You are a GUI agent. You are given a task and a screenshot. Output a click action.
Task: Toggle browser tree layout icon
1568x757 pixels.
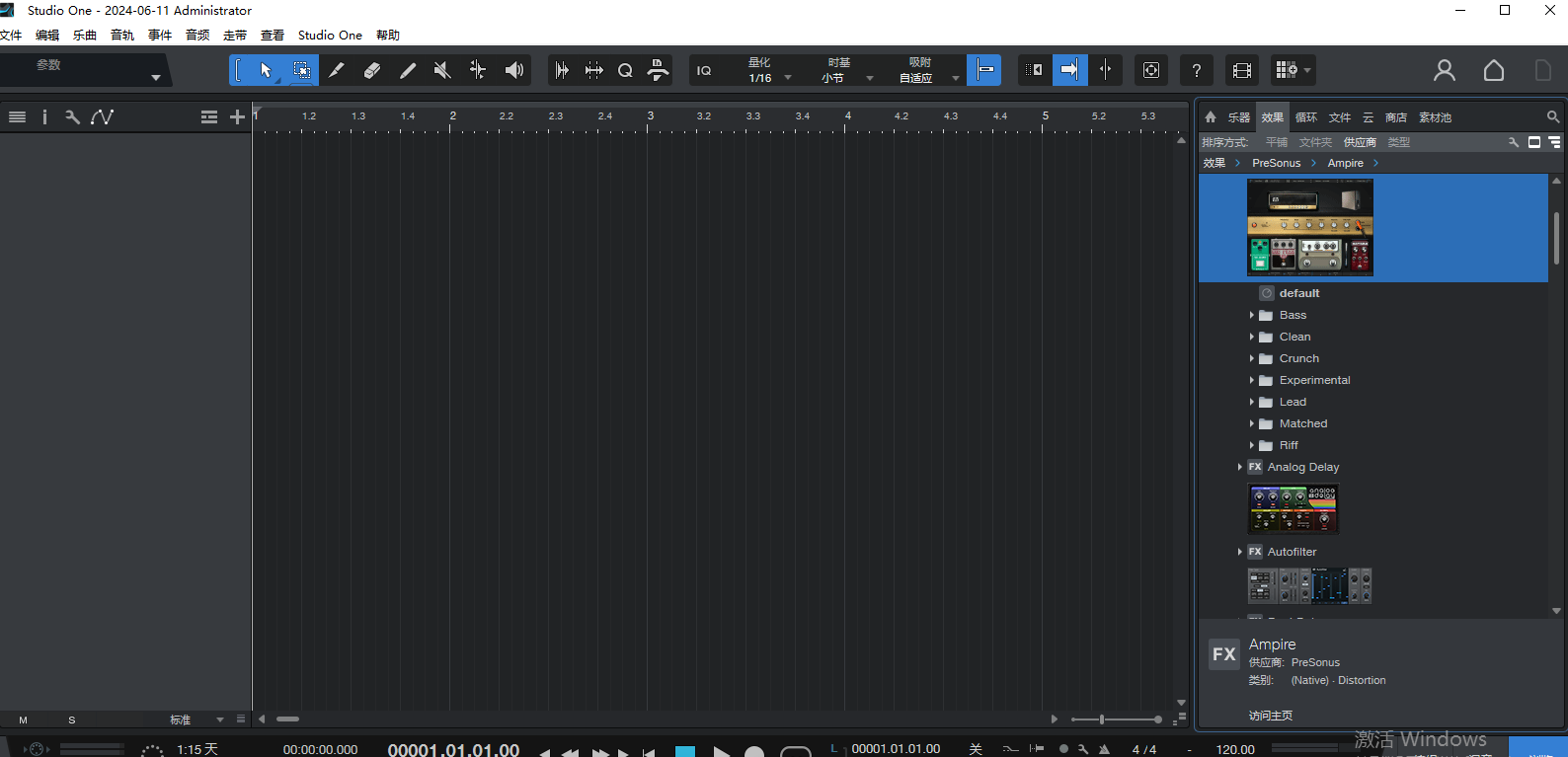(1555, 142)
